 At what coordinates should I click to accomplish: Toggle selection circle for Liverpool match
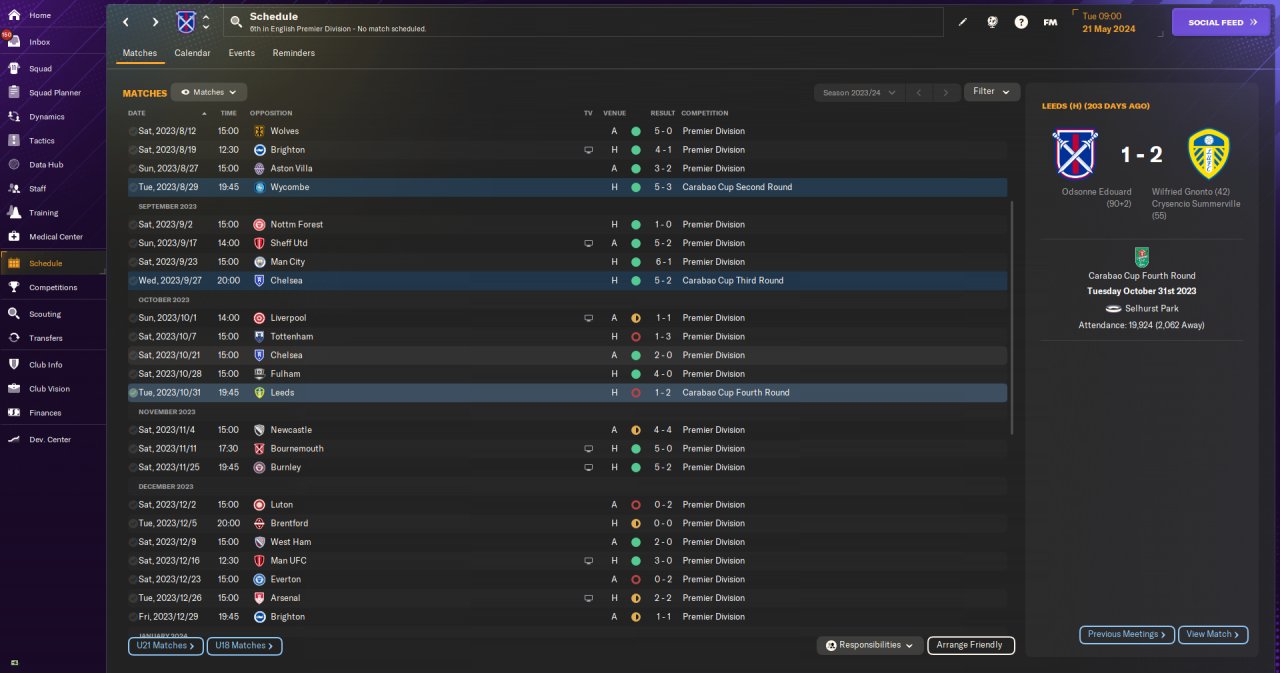(x=133, y=318)
